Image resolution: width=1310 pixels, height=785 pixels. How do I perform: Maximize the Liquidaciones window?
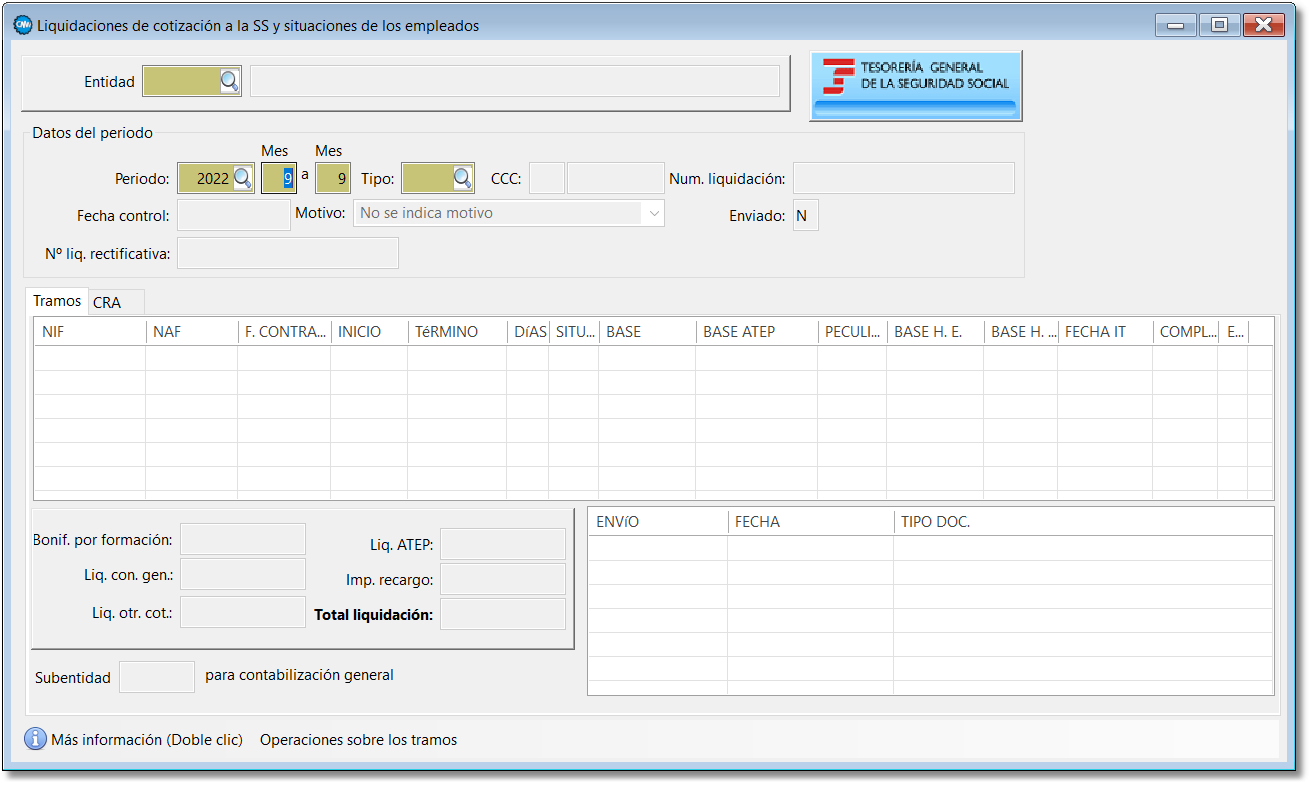pyautogui.click(x=1219, y=26)
